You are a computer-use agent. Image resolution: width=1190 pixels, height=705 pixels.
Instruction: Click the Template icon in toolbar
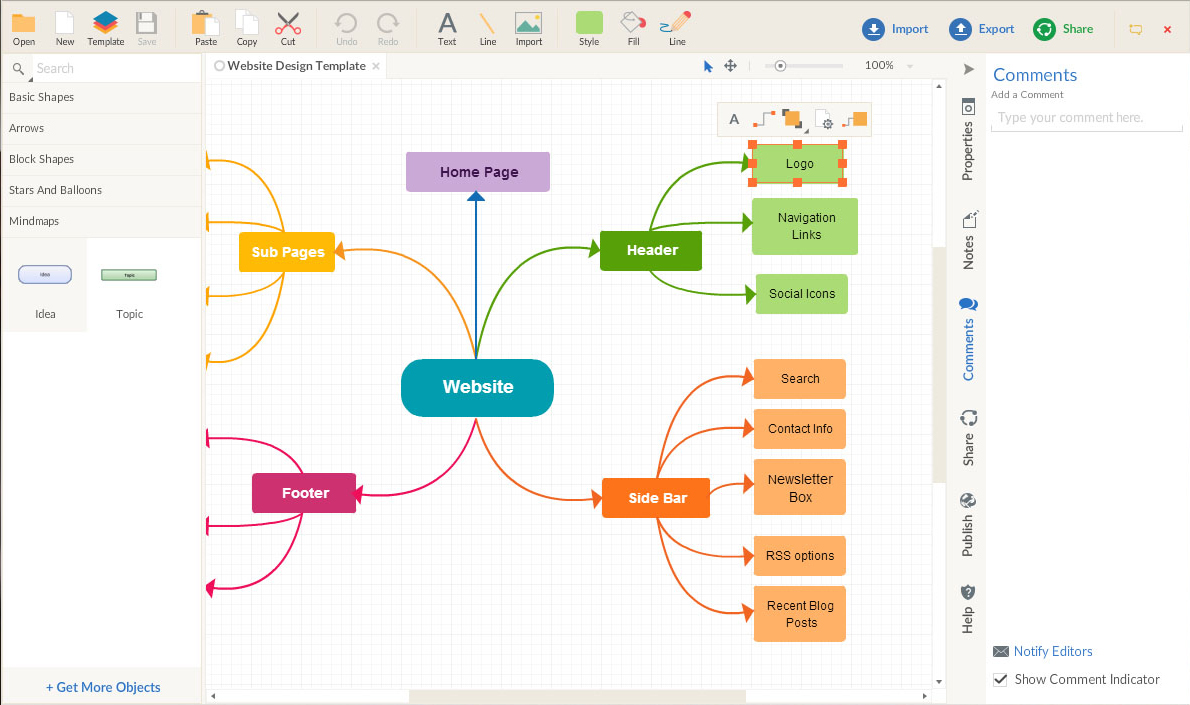(x=105, y=24)
